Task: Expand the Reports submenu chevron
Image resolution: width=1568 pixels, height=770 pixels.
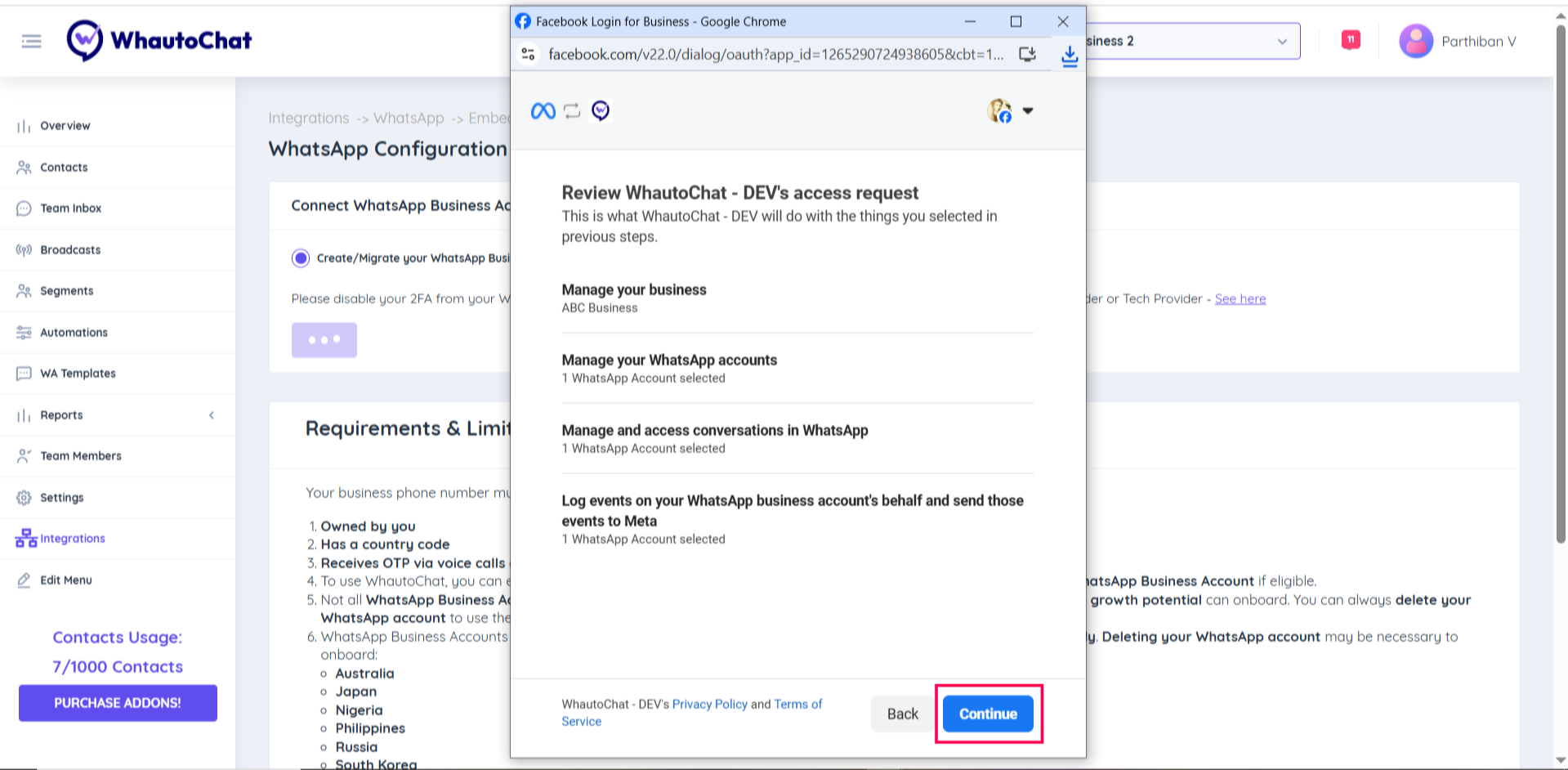Action: click(x=212, y=415)
